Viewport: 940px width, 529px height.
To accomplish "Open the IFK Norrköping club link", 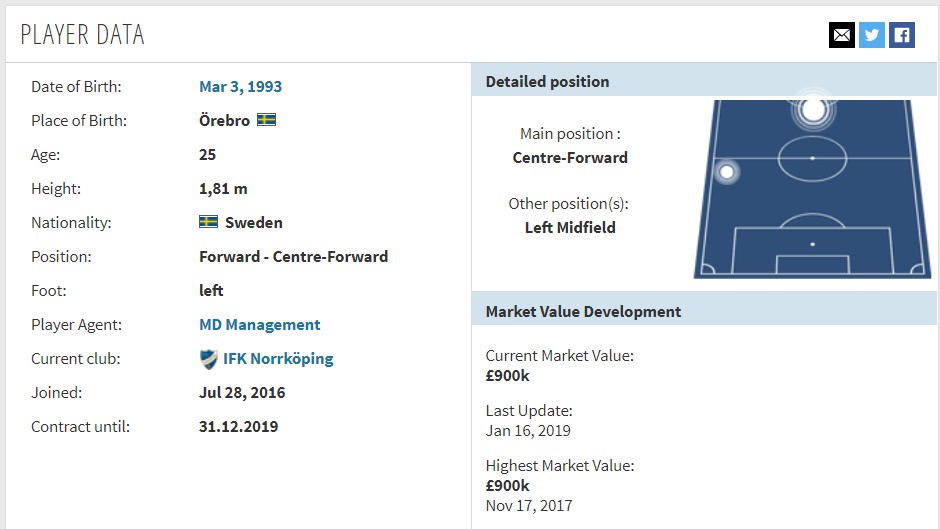I will point(278,359).
